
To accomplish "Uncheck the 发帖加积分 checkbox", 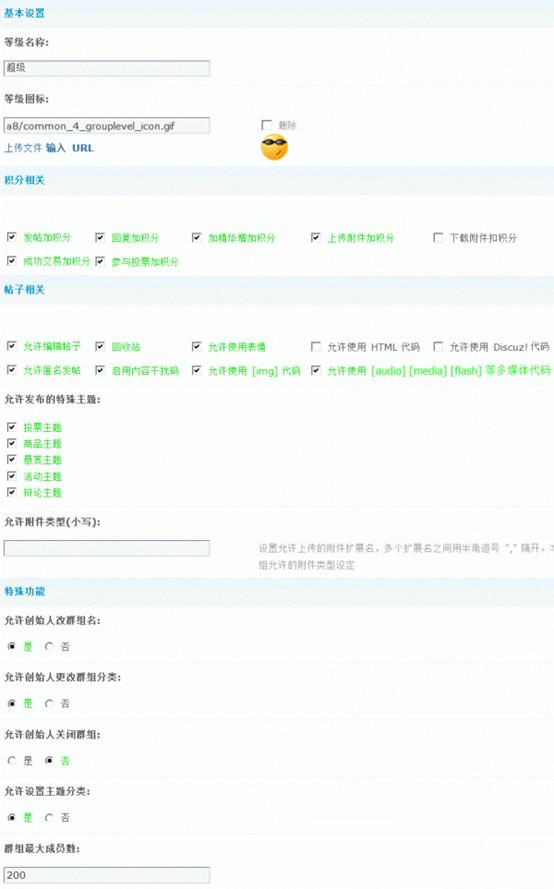I will click(x=11, y=237).
